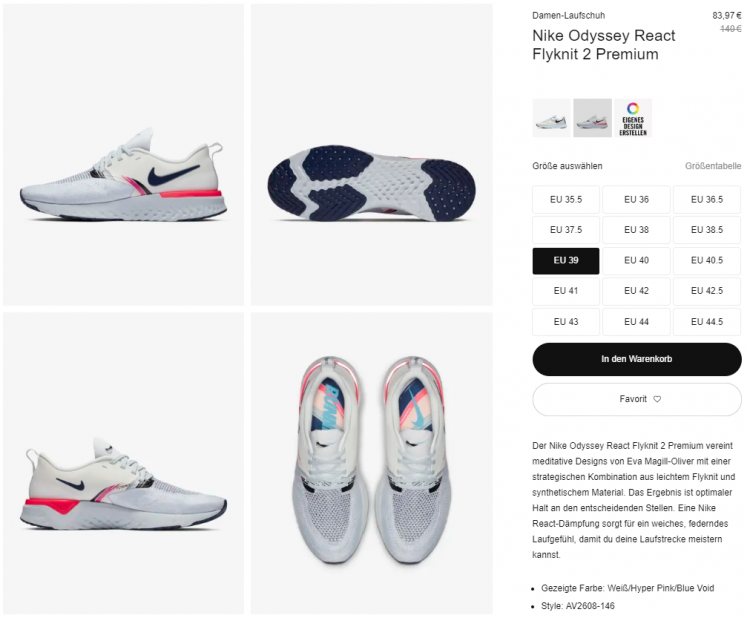Open the inner side-view shoe image

pyautogui.click(x=123, y=464)
